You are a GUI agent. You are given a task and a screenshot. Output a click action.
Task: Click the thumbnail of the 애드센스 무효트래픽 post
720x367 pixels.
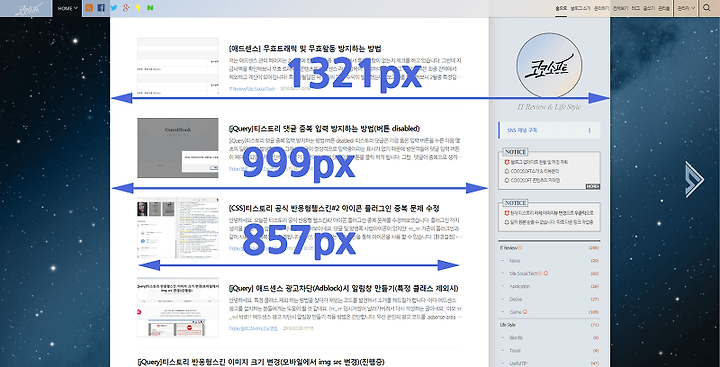click(x=178, y=67)
